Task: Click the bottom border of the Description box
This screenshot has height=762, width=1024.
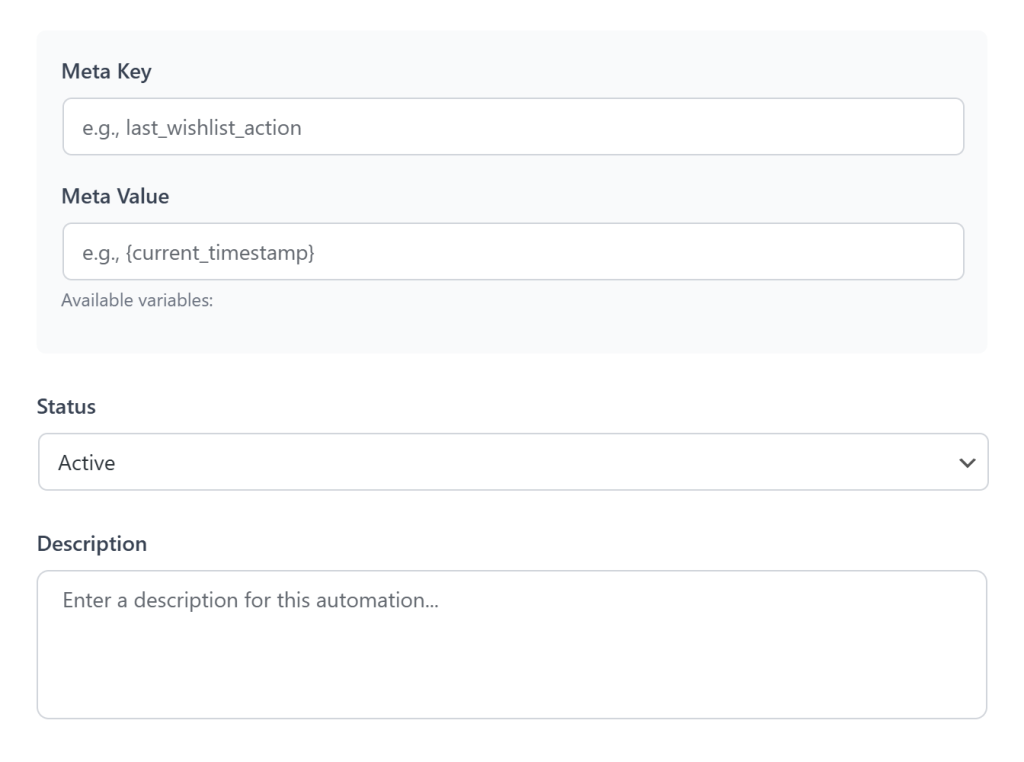Action: coord(512,716)
